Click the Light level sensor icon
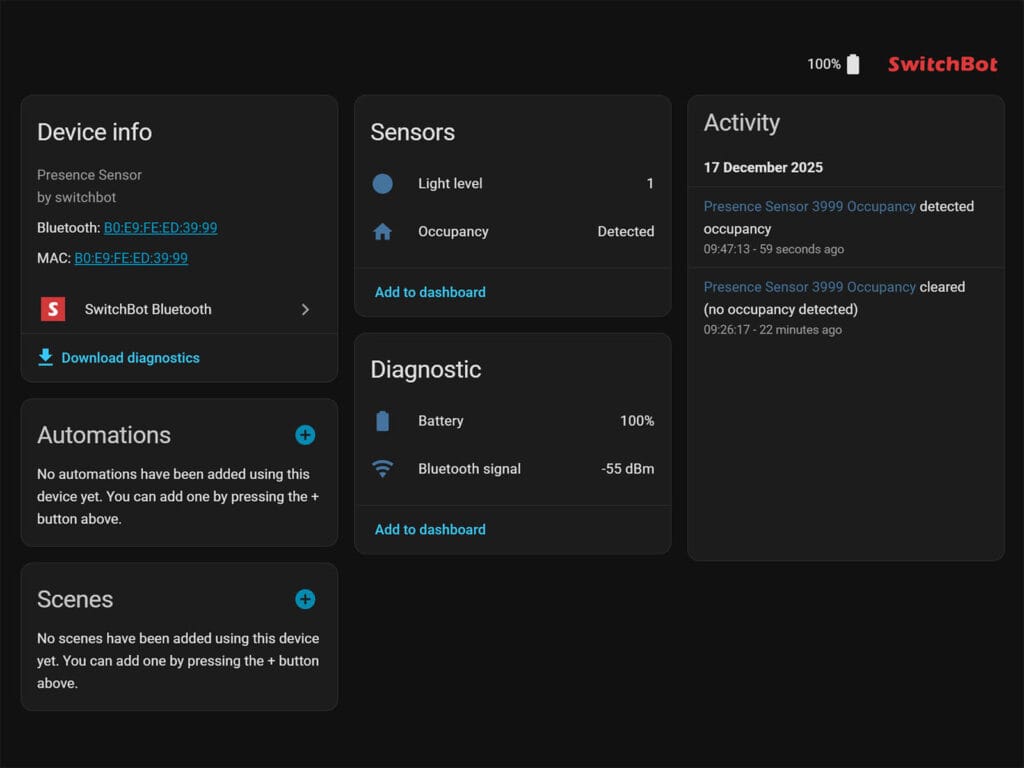Screen dimensions: 1024x768 tap(382, 184)
